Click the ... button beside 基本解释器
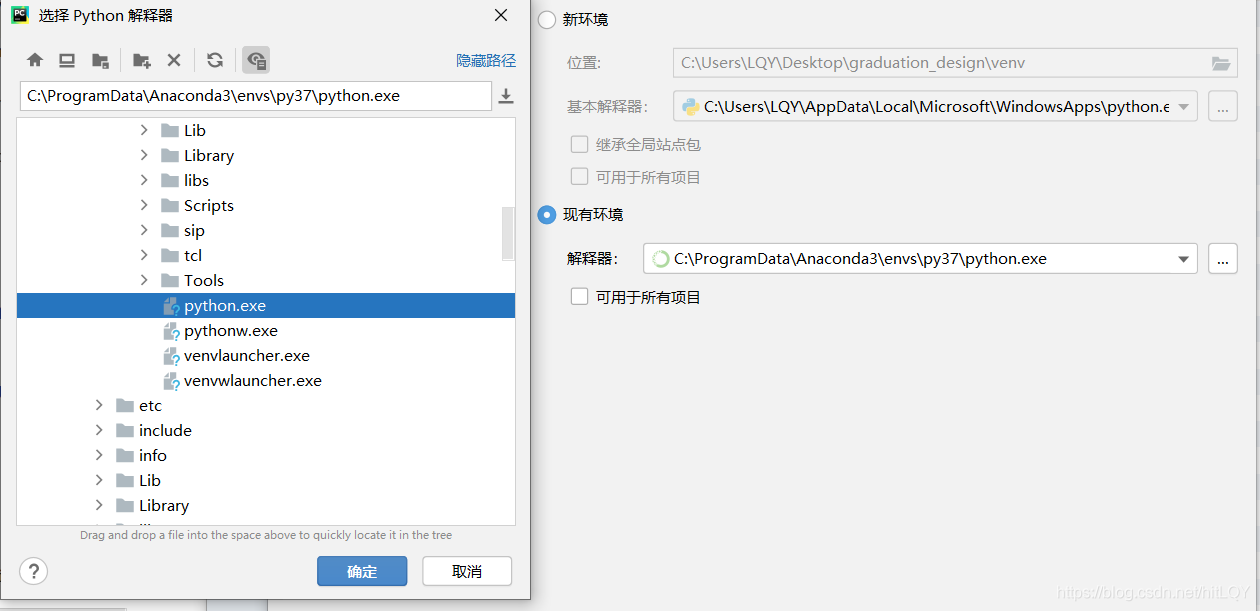Viewport: 1260px width, 611px height. (x=1223, y=106)
